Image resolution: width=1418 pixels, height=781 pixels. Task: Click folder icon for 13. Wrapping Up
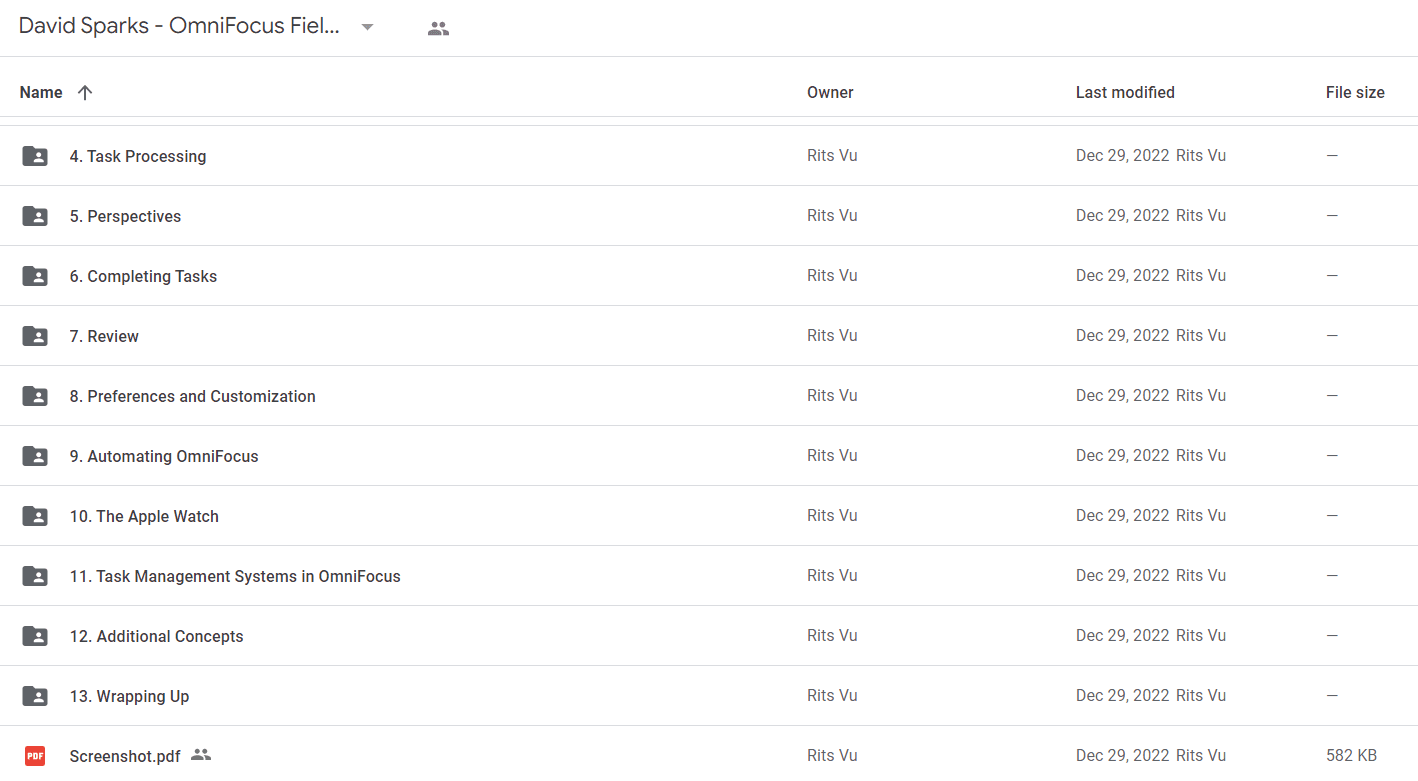click(35, 696)
